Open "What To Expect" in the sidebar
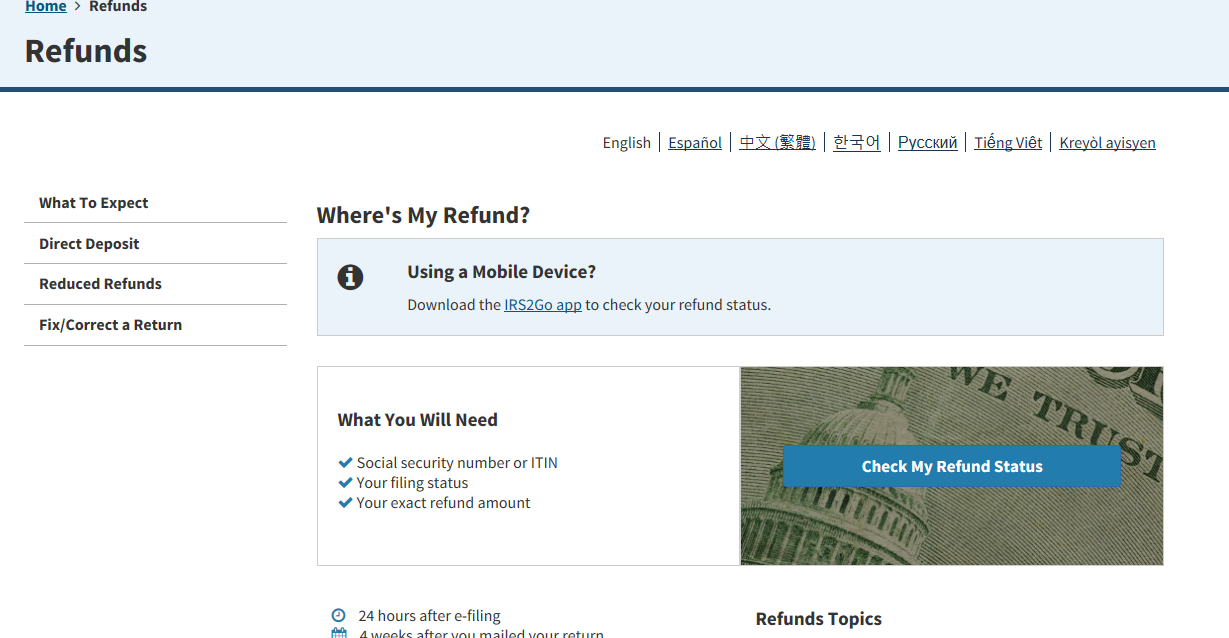Viewport: 1229px width, 638px height. pyautogui.click(x=92, y=202)
